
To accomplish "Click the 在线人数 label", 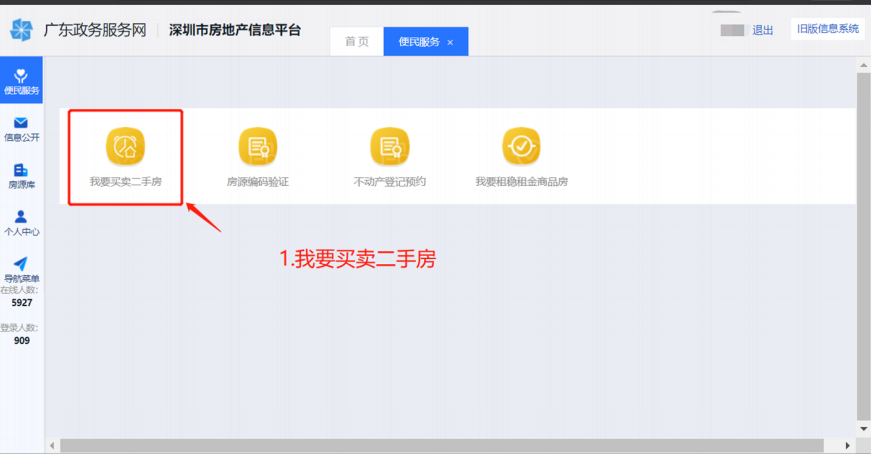I will [19, 290].
